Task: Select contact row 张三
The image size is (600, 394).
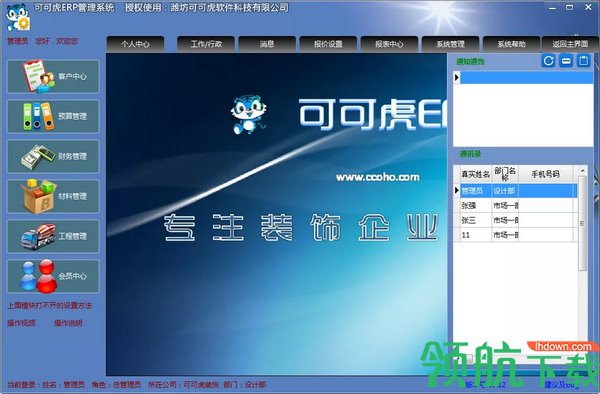Action: (x=515, y=220)
